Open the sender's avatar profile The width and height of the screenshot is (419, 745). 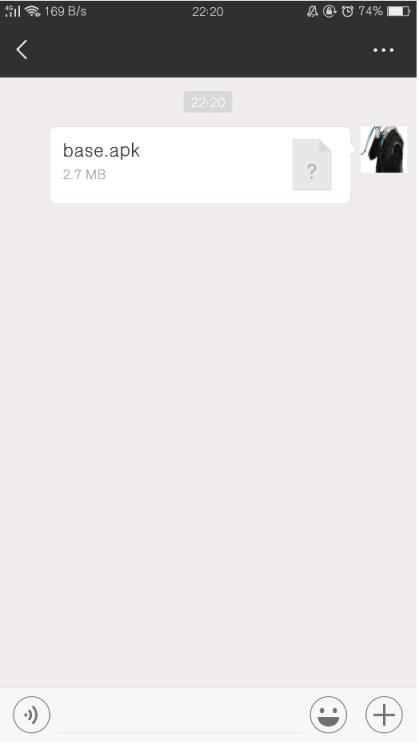pyautogui.click(x=384, y=149)
